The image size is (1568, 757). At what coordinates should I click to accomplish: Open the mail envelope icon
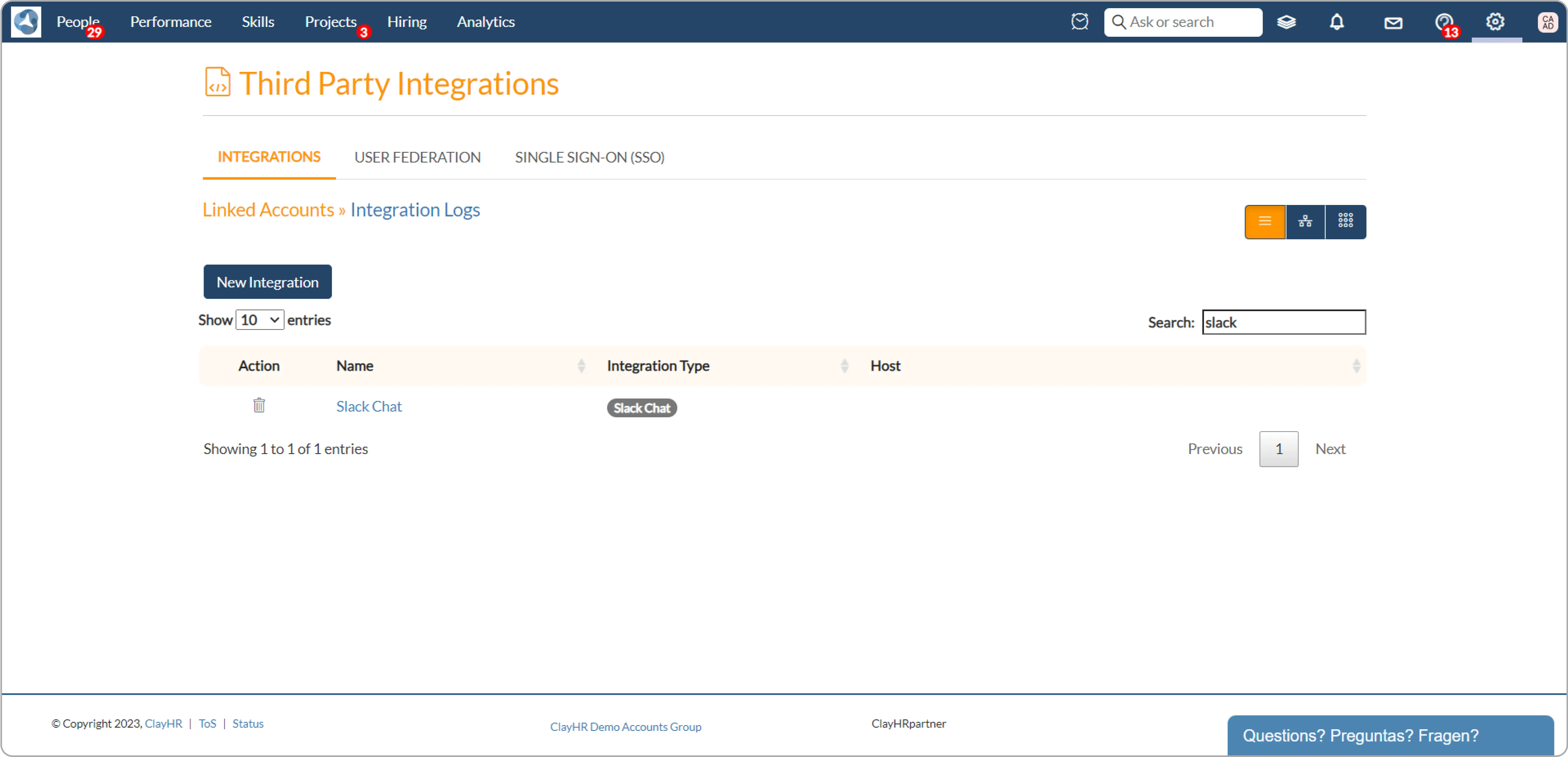pyautogui.click(x=1393, y=23)
